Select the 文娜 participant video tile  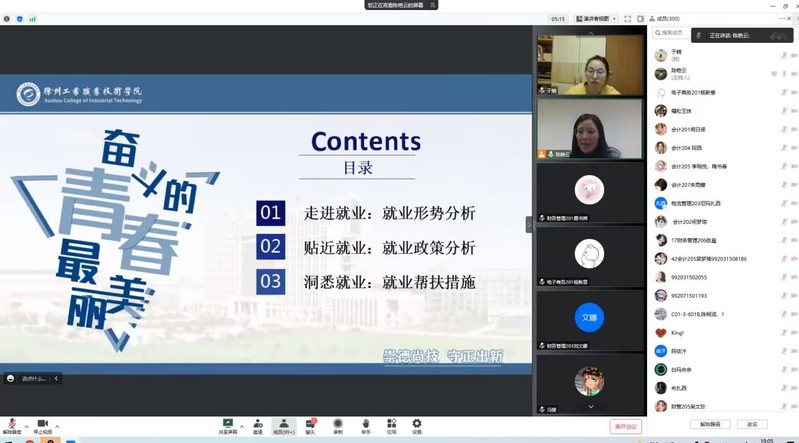(x=589, y=317)
